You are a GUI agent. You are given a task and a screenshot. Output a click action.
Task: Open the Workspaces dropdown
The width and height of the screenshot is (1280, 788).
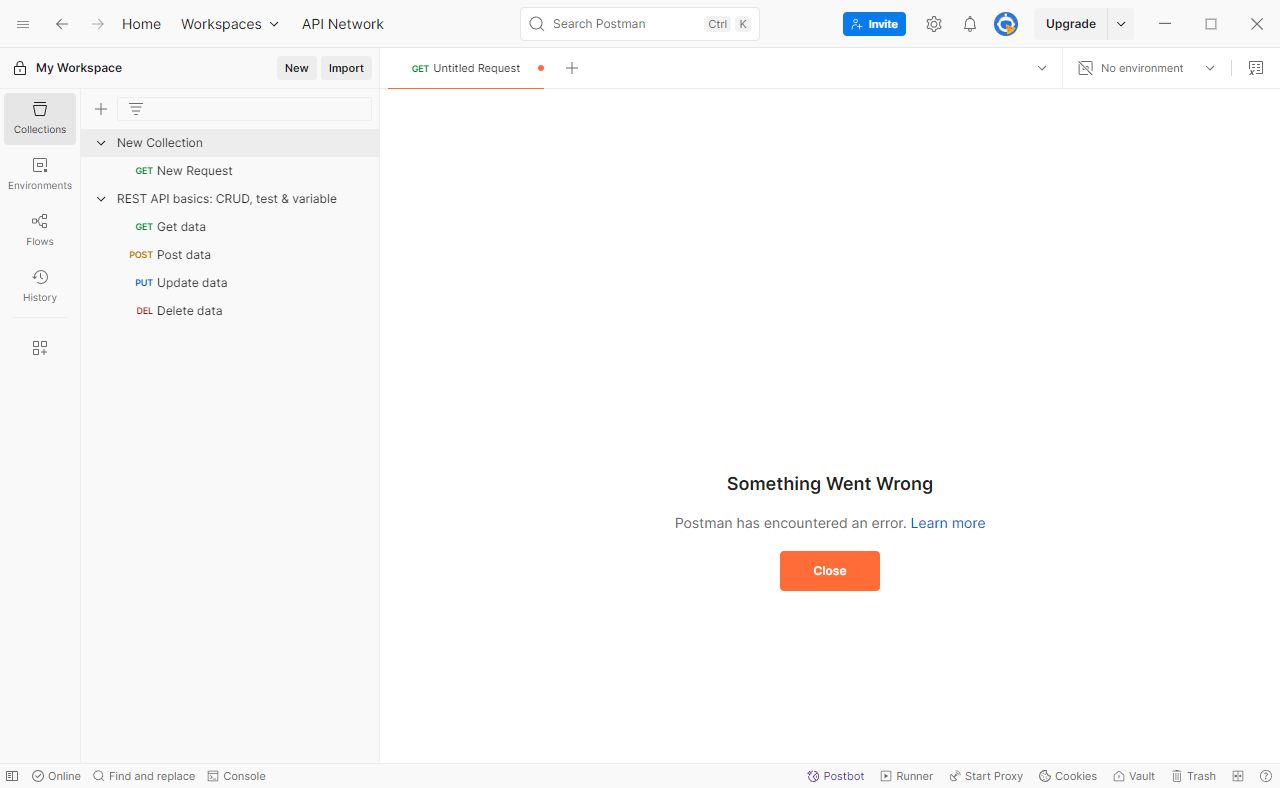pos(230,24)
